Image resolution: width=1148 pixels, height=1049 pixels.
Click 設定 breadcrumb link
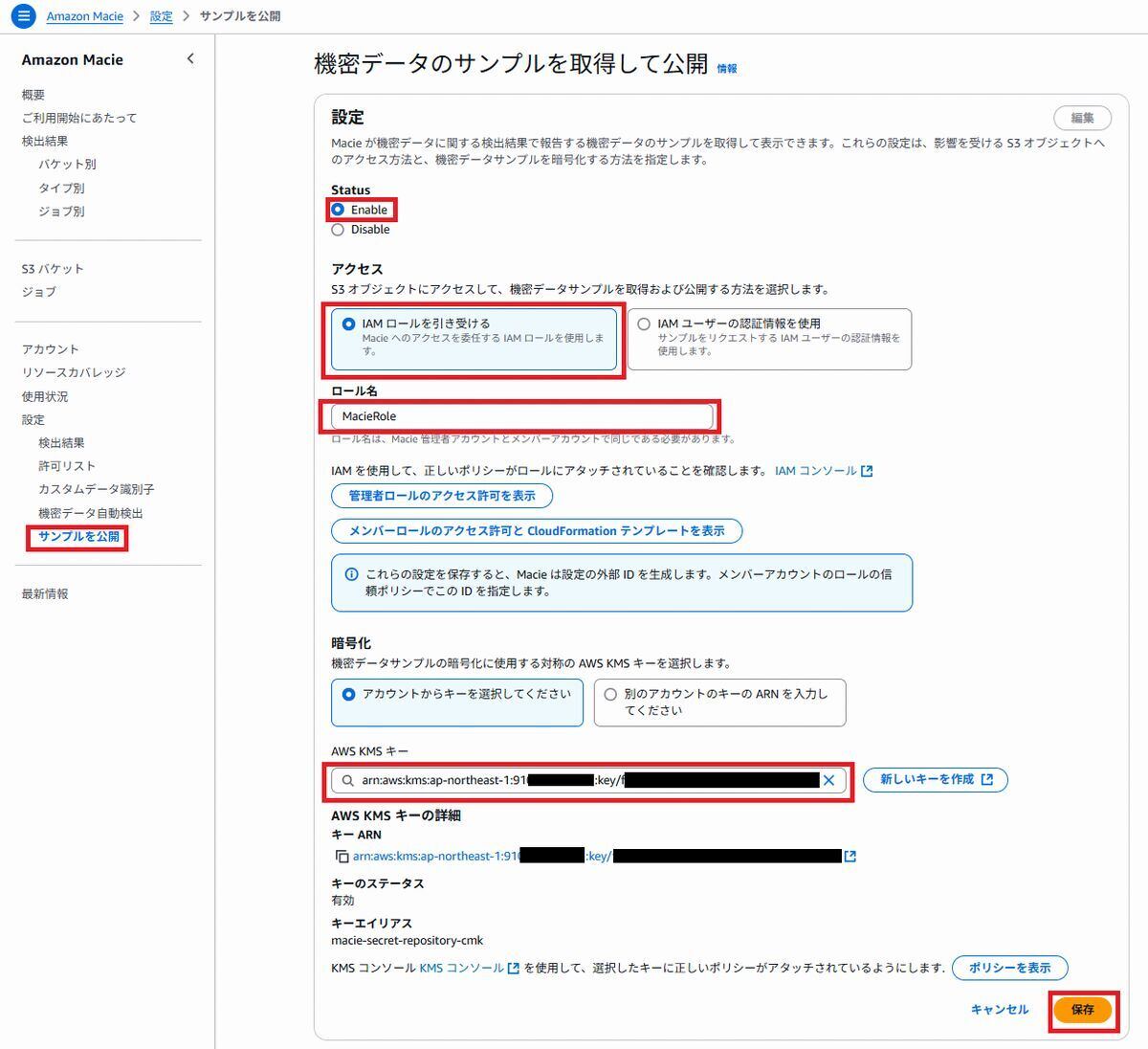[162, 16]
